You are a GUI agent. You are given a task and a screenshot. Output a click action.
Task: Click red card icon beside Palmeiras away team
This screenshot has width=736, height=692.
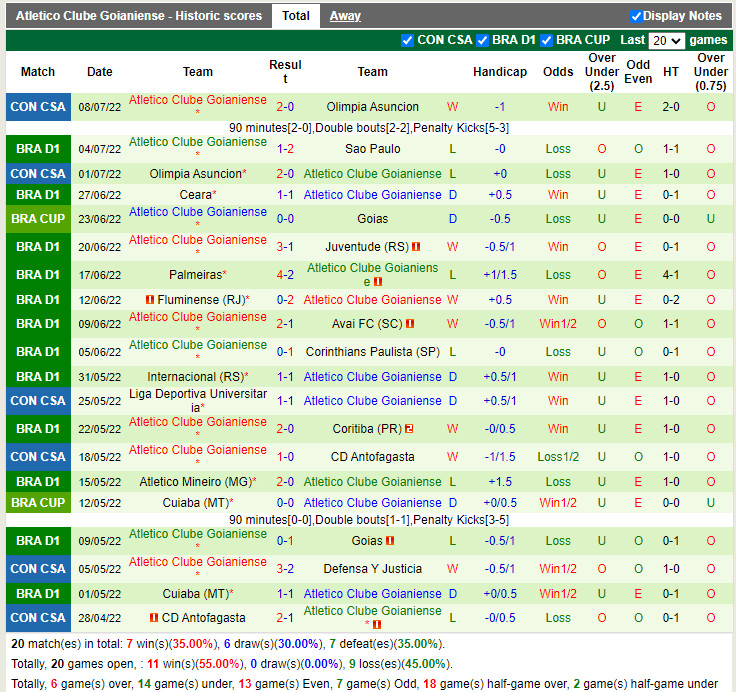coord(378,282)
